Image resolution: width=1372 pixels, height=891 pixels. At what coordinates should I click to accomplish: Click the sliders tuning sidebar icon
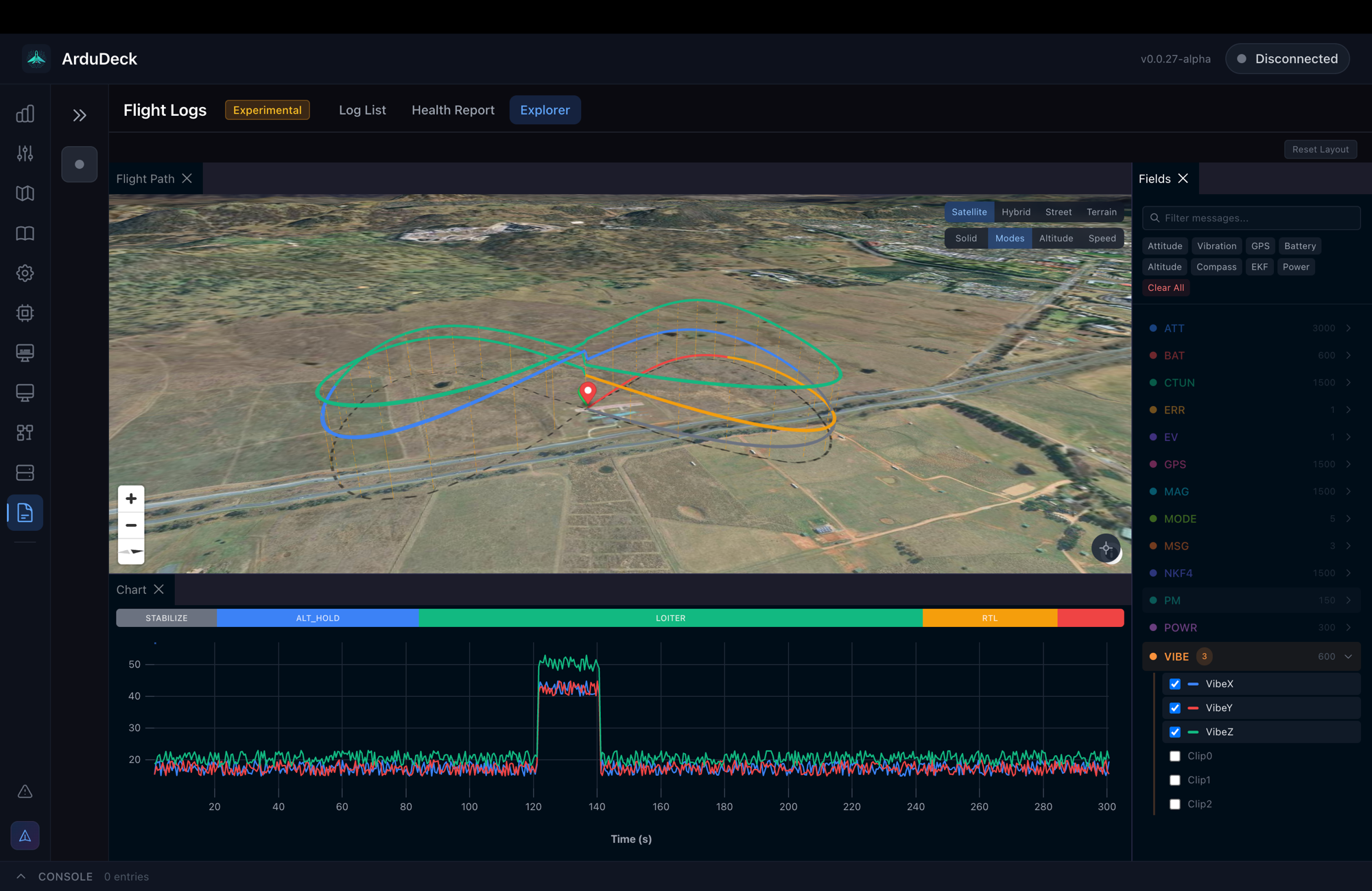pos(25,154)
